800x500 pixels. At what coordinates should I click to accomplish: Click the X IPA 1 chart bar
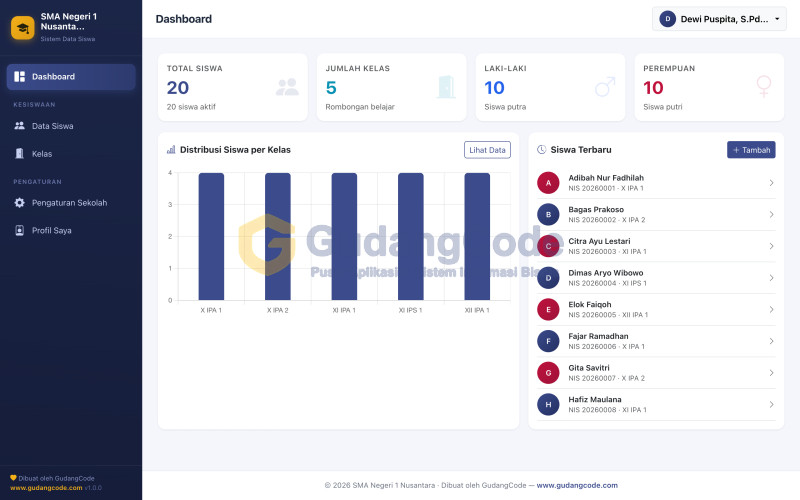(x=211, y=236)
